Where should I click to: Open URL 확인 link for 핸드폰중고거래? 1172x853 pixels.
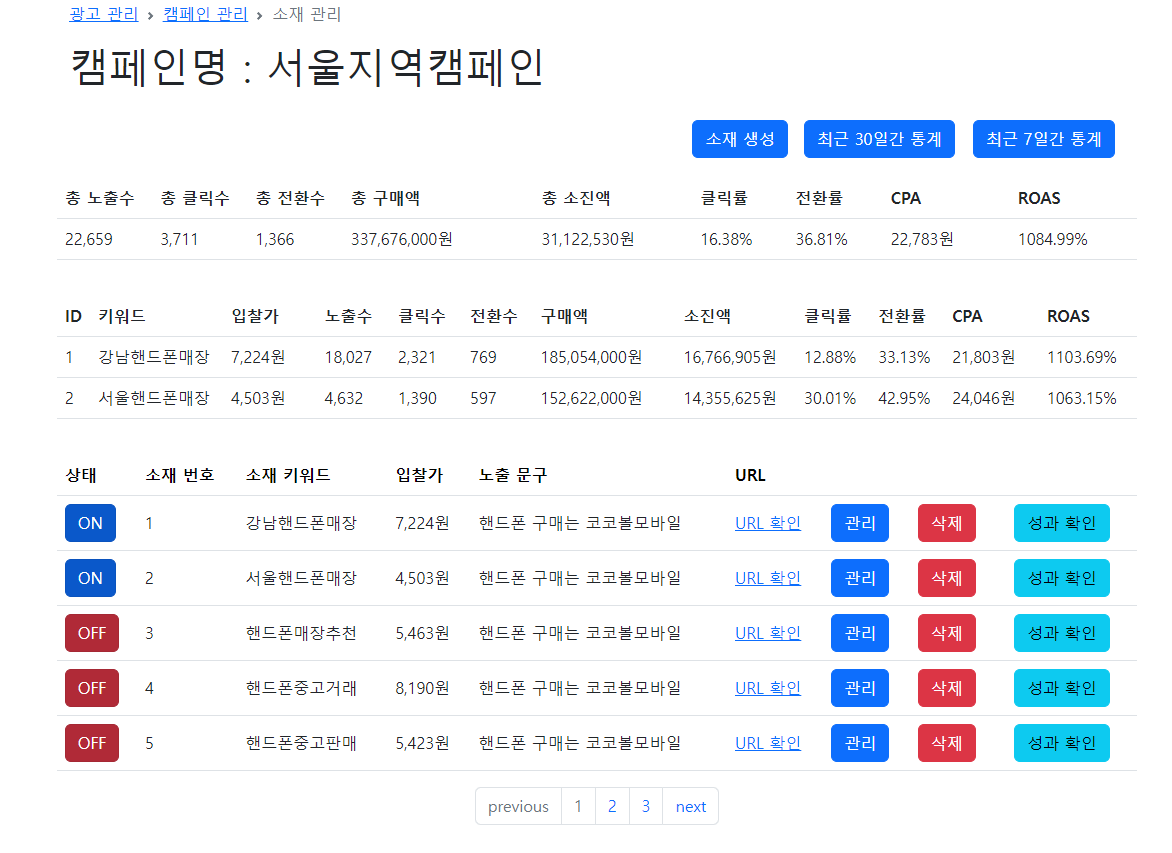coord(768,688)
